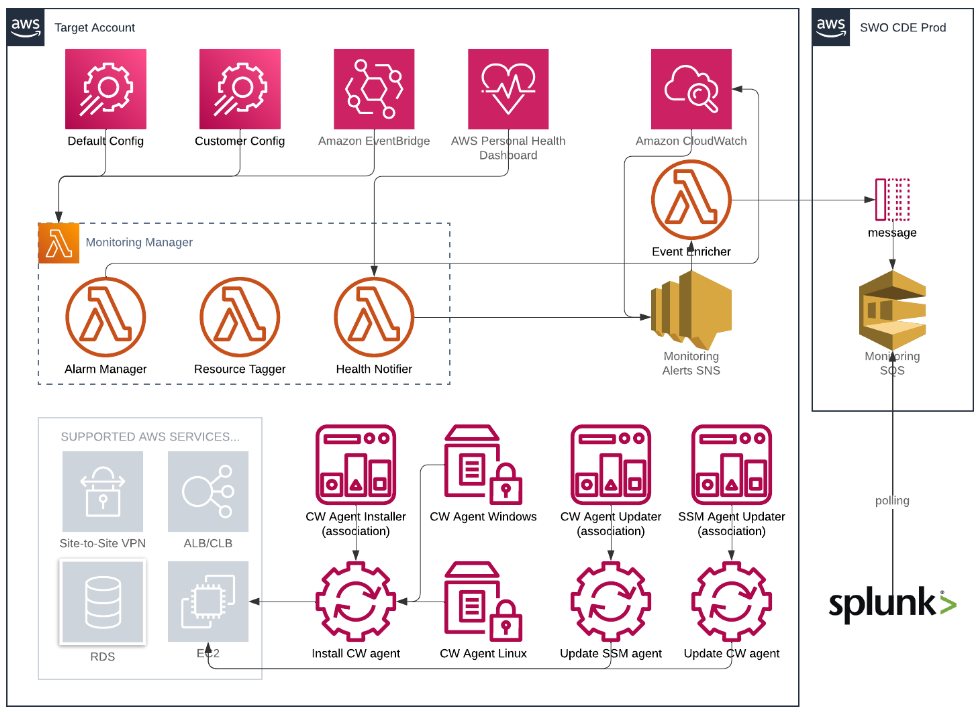Click the Splunk logo
This screenshot has height=712, width=978.
tap(892, 606)
